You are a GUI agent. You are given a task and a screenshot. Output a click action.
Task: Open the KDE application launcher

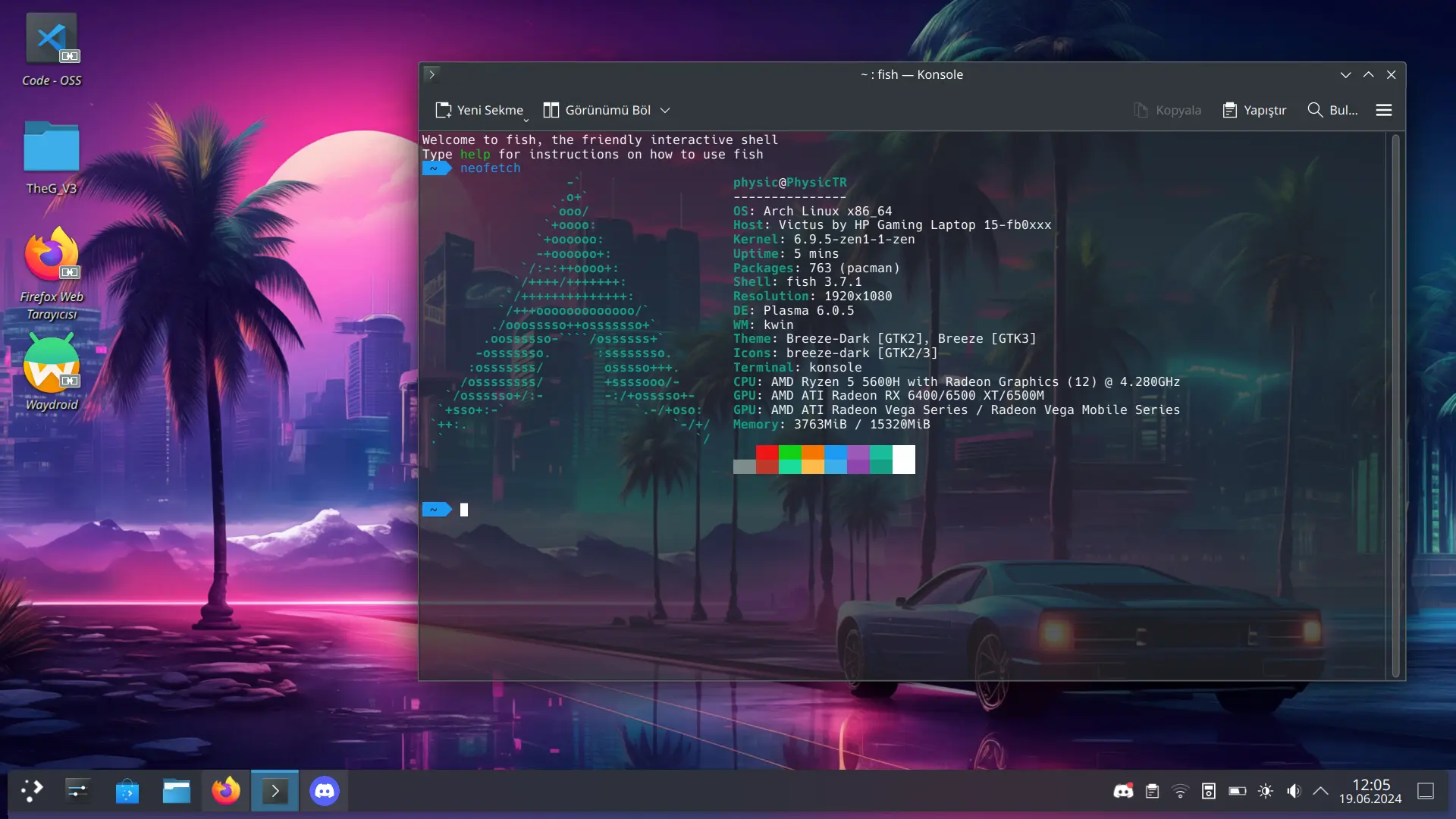[x=31, y=791]
